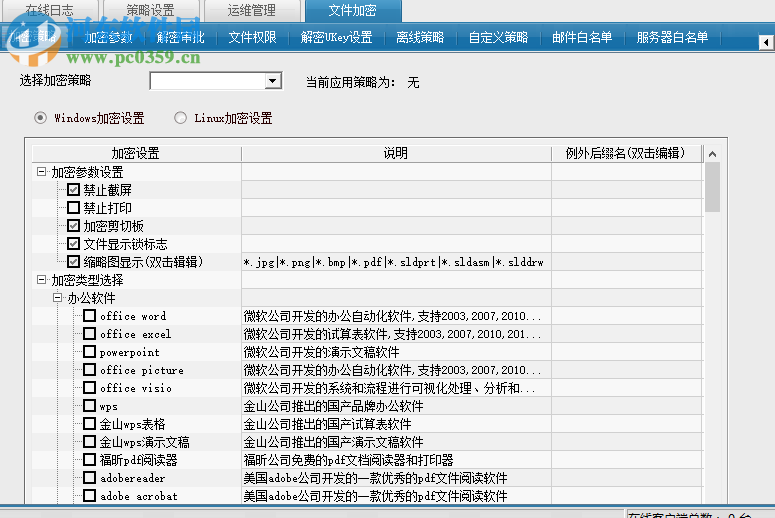Open the 加密参数 sub-tab
Screen dimensions: 775x518
(109, 37)
